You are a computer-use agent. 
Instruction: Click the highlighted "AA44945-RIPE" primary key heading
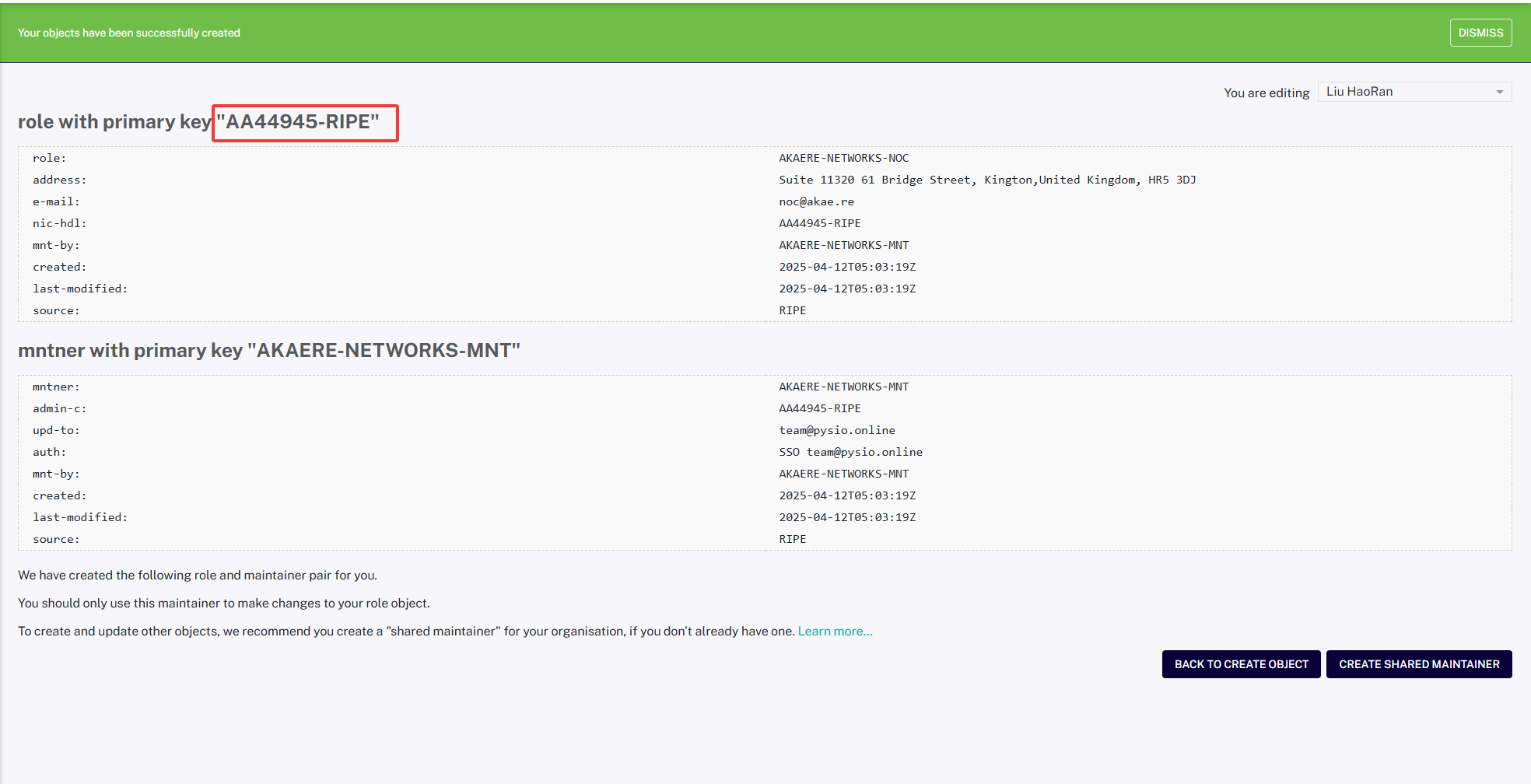pyautogui.click(x=298, y=122)
